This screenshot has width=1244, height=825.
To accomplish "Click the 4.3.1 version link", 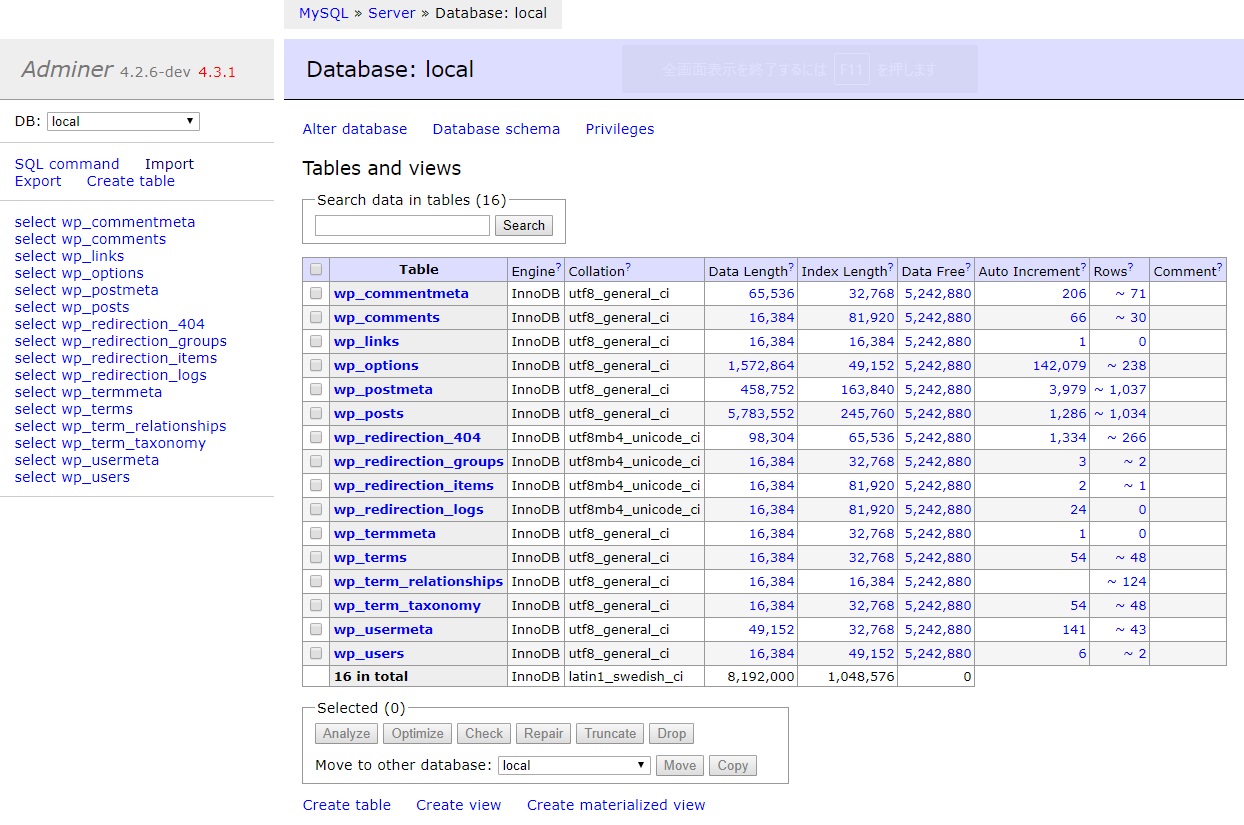I will click(217, 72).
